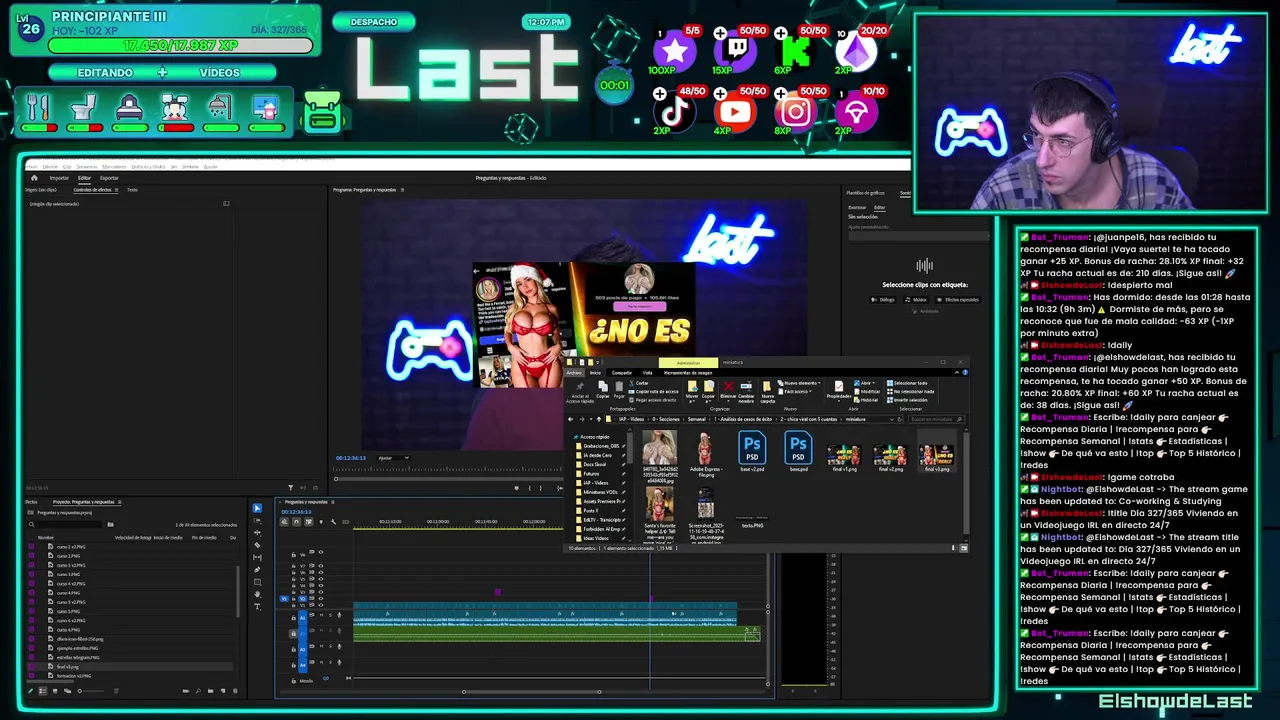
Task: Select the Razor tool
Action: 257,545
